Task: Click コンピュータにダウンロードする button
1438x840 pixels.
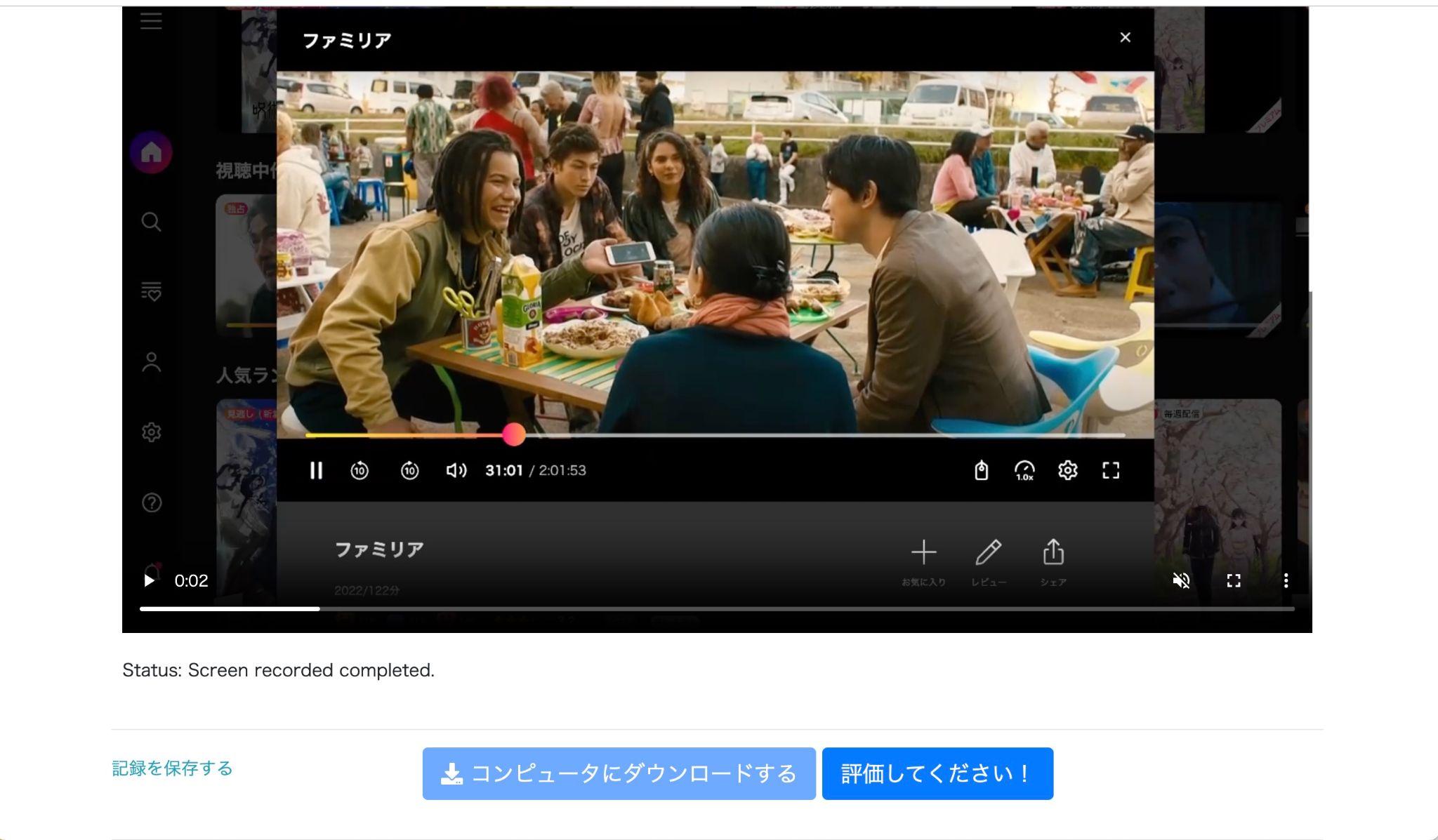Action: 619,773
